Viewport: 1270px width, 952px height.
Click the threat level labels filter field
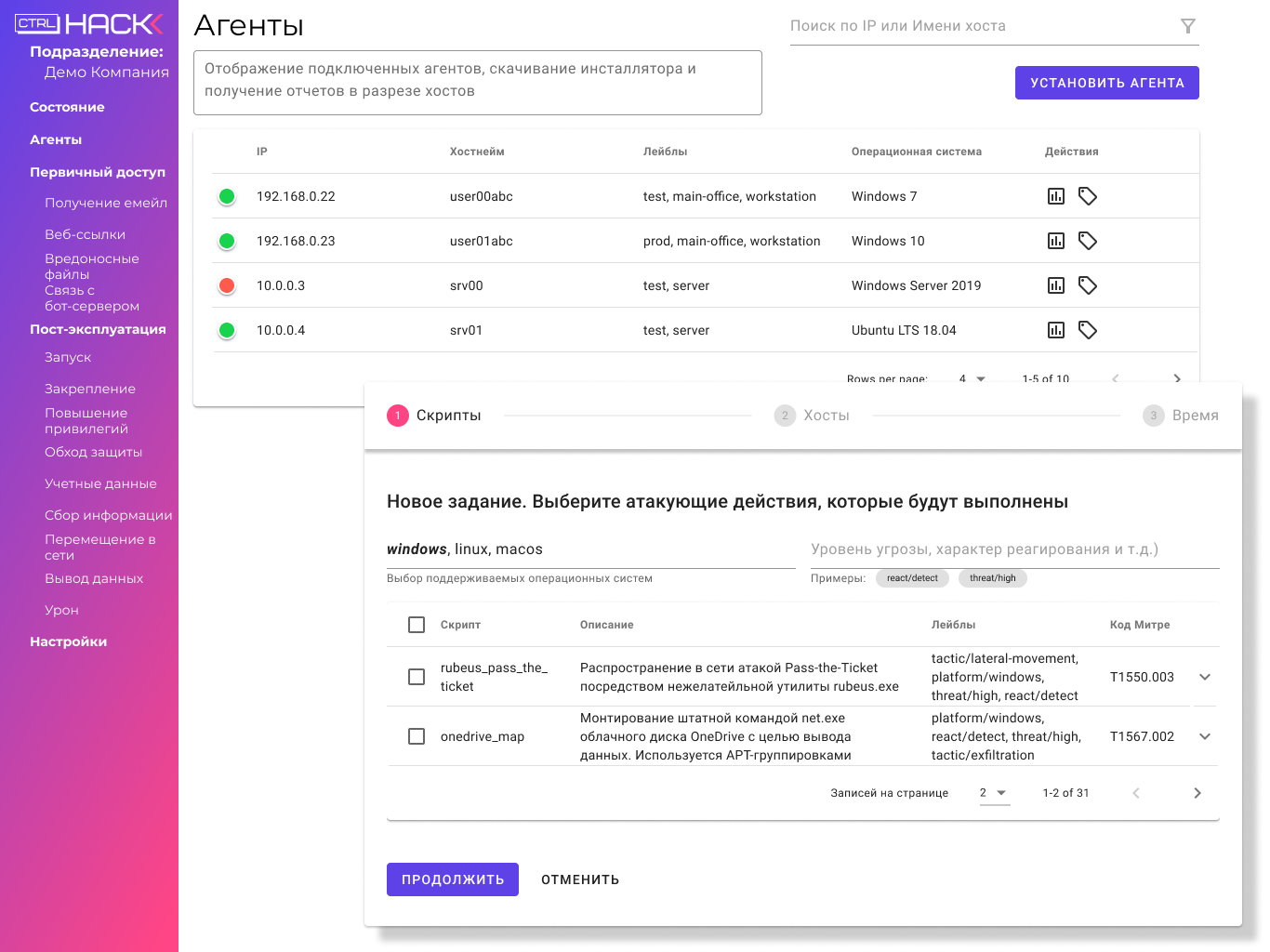point(1015,549)
